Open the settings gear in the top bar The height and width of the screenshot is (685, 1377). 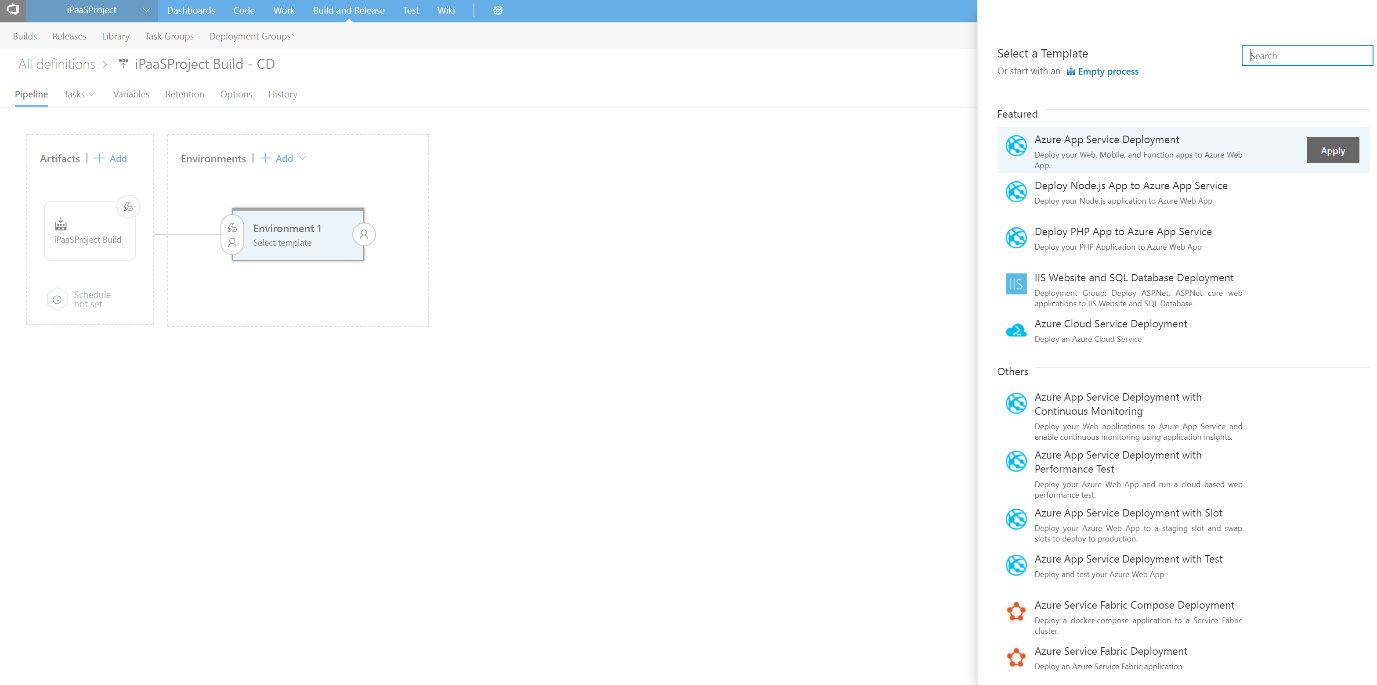(498, 11)
